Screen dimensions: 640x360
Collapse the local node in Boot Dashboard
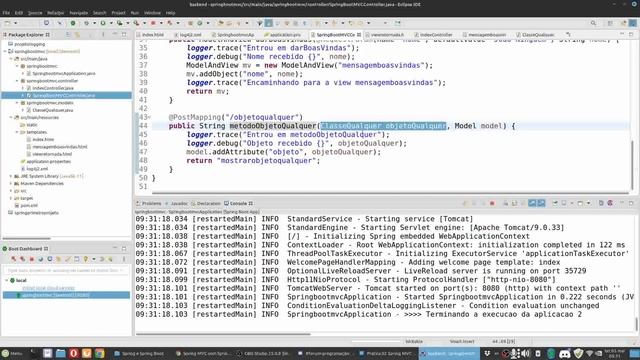(7, 280)
